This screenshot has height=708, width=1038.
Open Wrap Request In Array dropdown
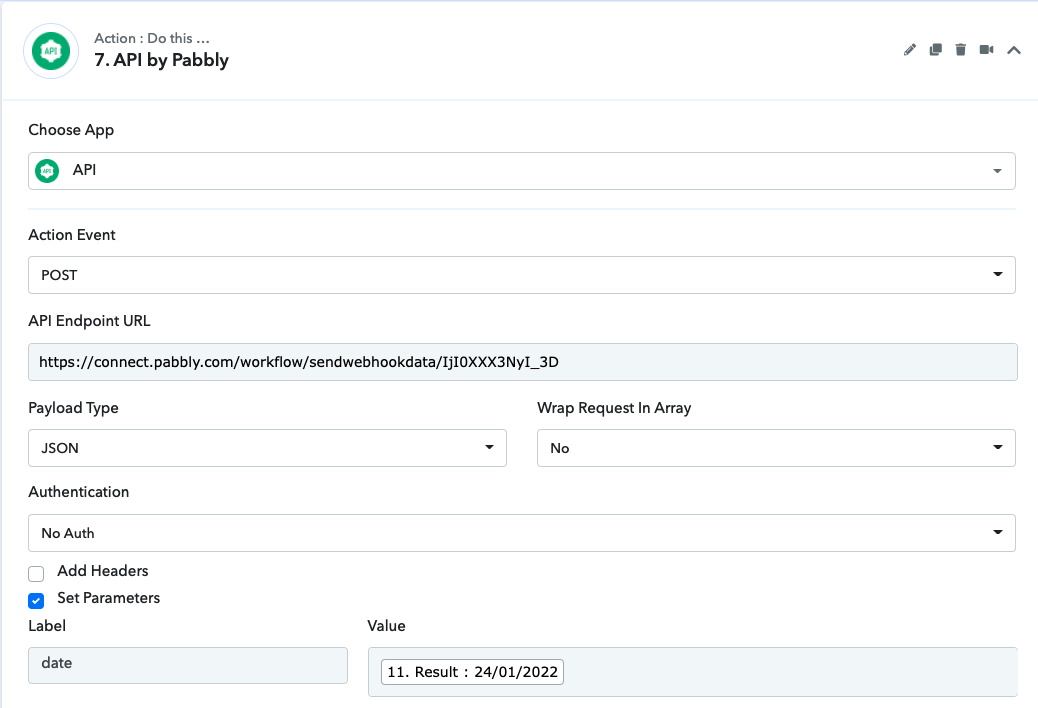tap(776, 448)
